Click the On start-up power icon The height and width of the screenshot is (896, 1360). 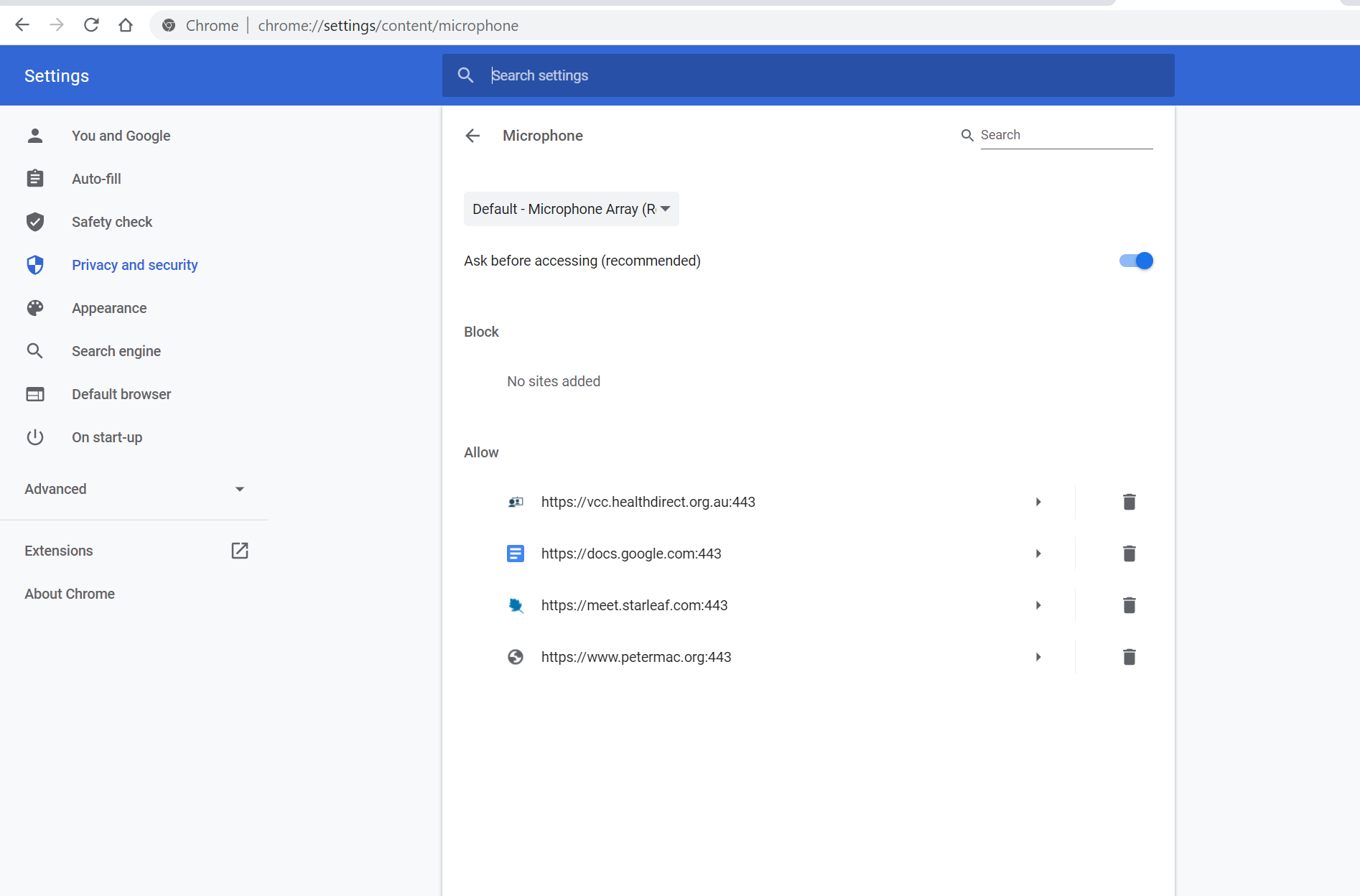[35, 437]
